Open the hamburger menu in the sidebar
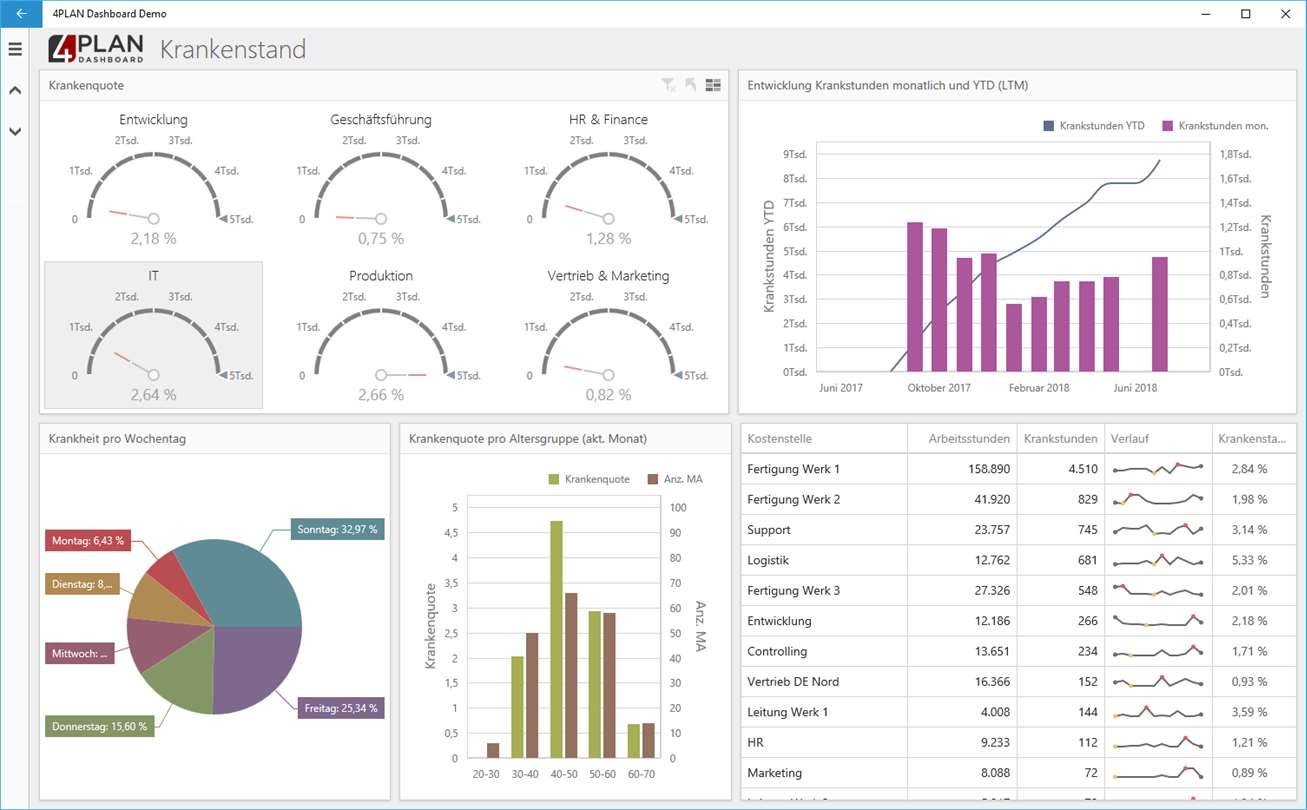Viewport: 1307px width, 810px height. click(15, 49)
